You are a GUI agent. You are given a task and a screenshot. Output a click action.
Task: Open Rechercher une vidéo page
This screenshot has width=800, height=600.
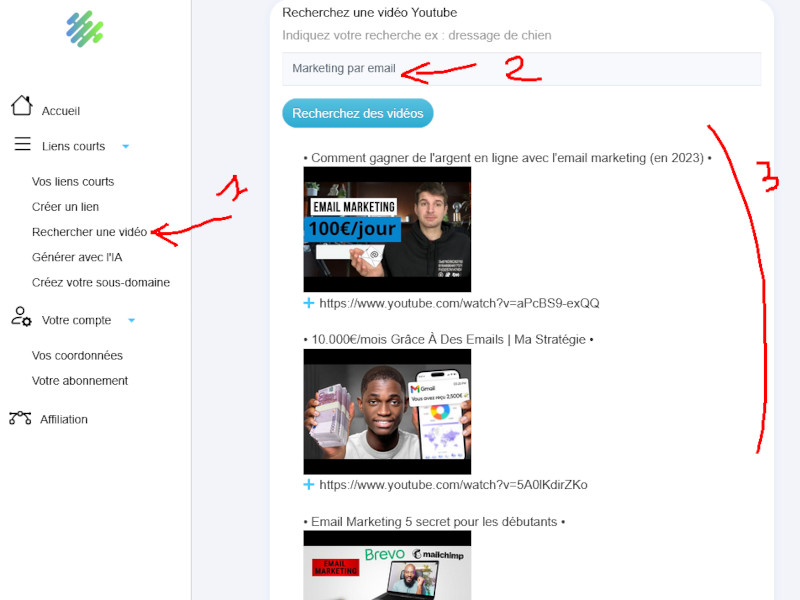coord(89,232)
